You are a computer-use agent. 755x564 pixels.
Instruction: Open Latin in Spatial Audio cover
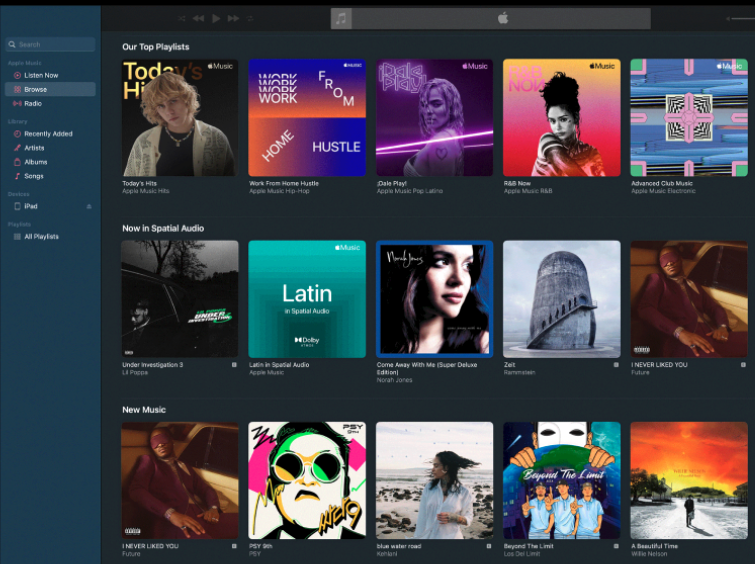tap(307, 299)
